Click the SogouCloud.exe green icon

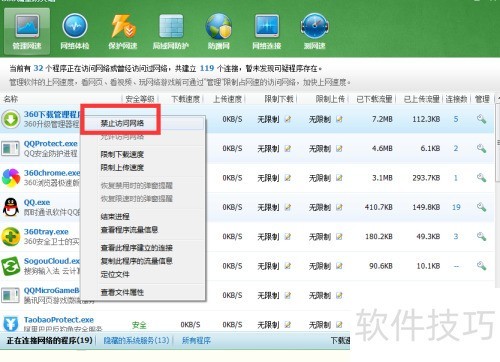point(11,266)
